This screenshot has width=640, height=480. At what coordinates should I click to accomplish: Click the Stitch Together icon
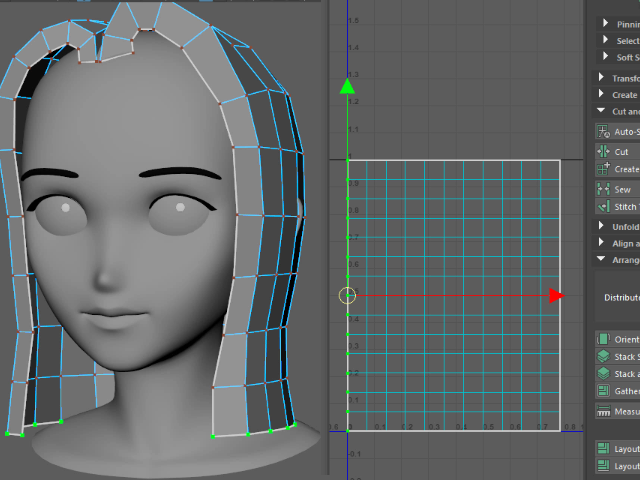[x=603, y=206]
